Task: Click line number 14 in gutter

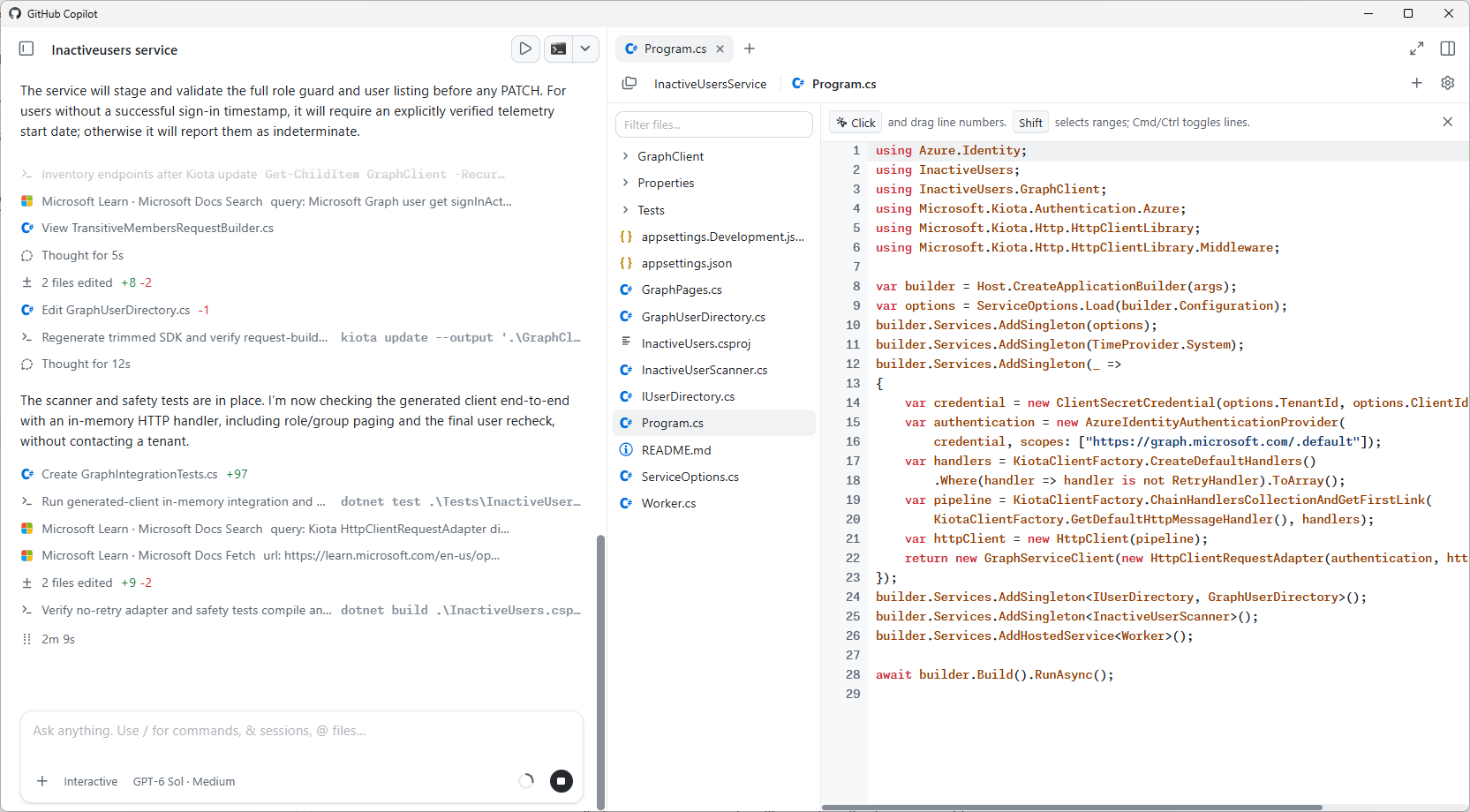Action: [x=853, y=402]
